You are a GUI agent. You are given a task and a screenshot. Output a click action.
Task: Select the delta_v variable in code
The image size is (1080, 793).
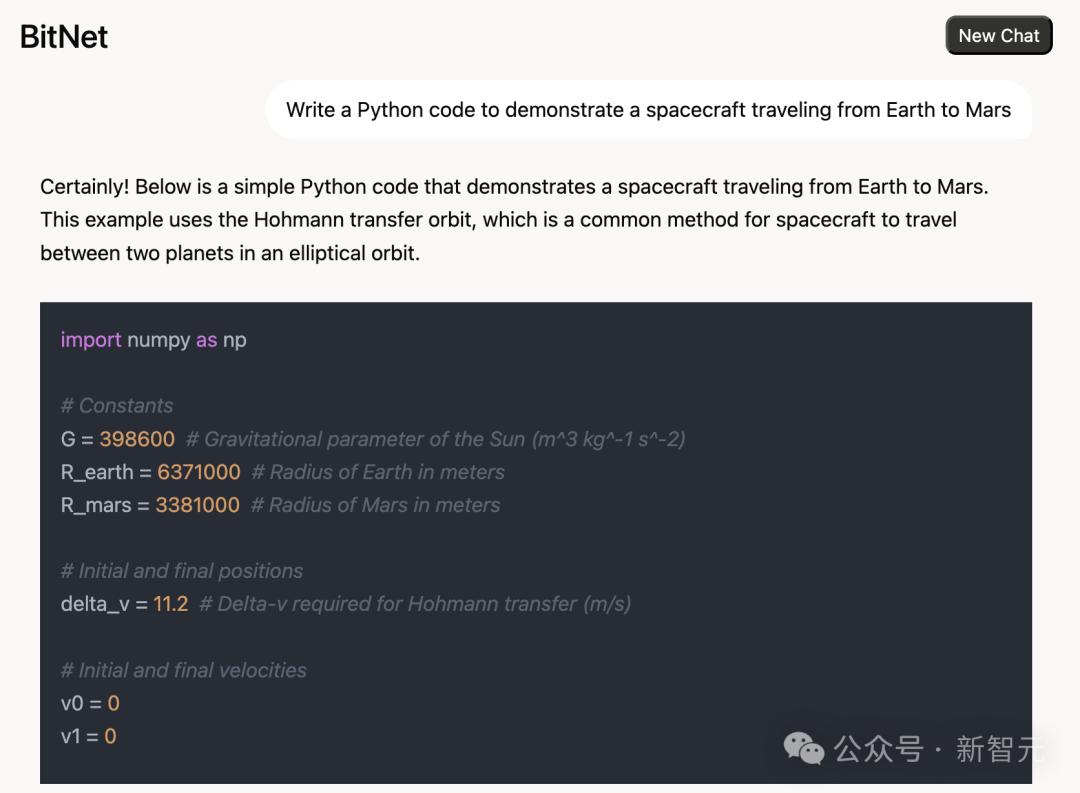tap(95, 604)
